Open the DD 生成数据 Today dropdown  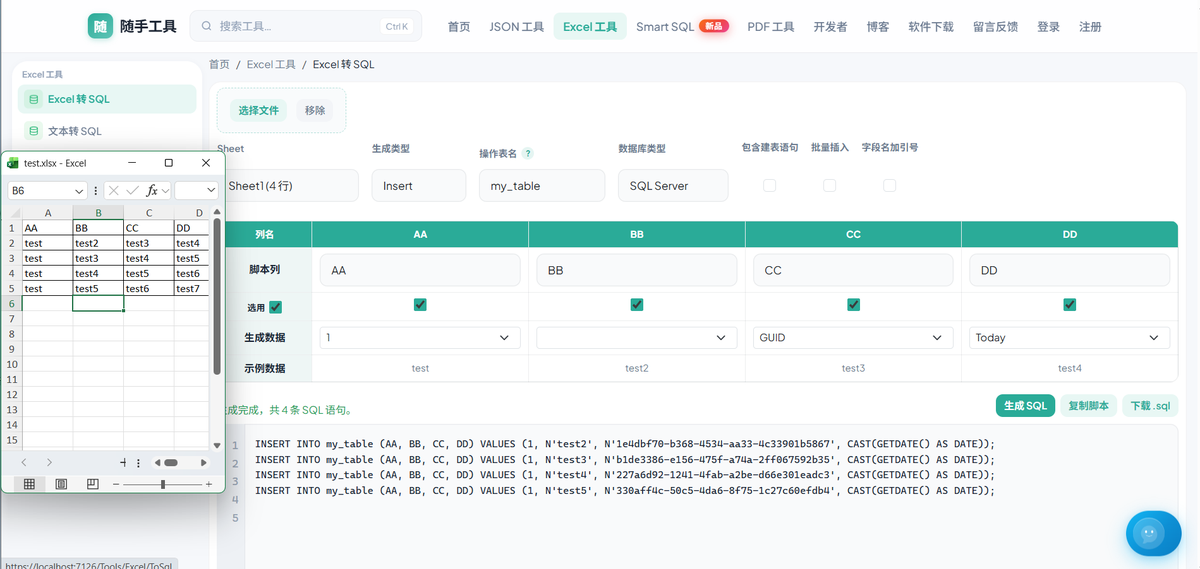(1069, 338)
